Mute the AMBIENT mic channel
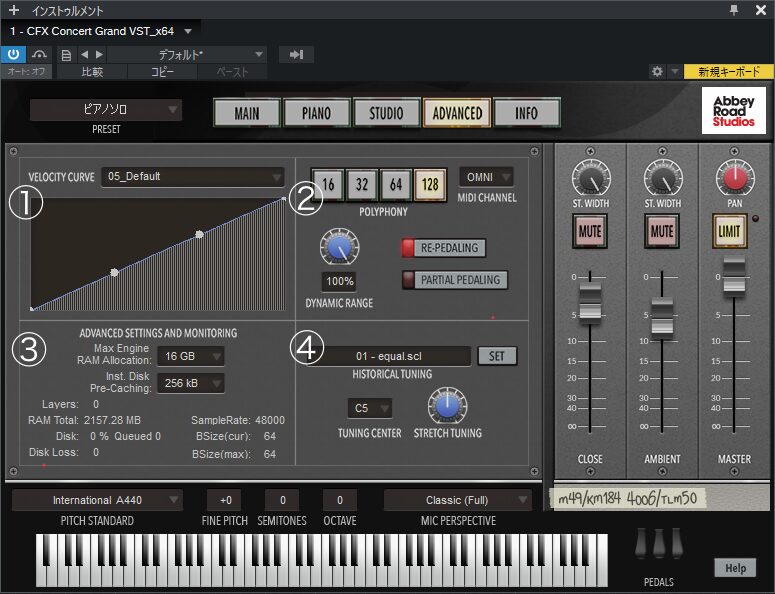The height and width of the screenshot is (594, 775). click(x=662, y=231)
